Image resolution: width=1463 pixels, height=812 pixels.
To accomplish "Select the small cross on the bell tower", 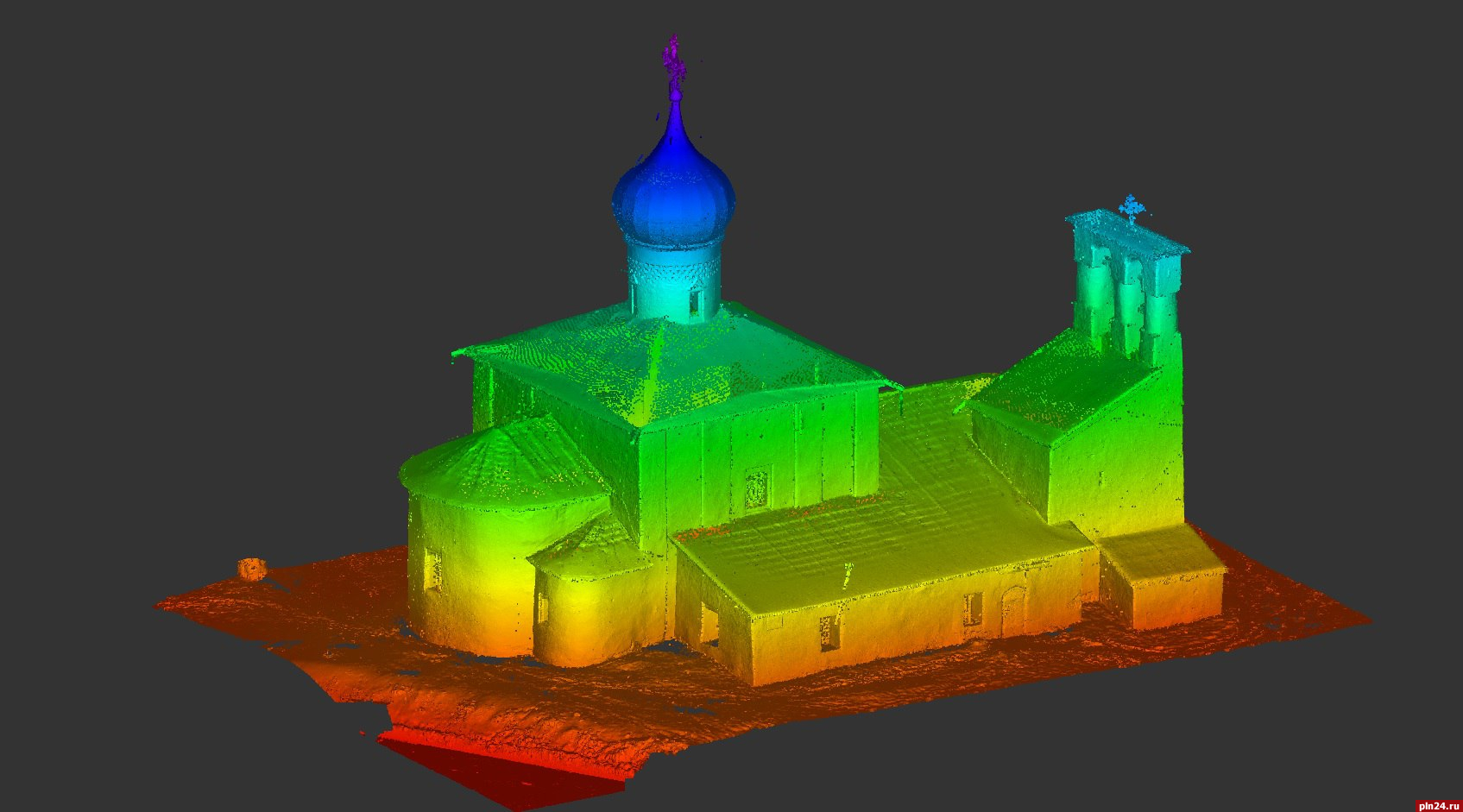I will (1130, 208).
